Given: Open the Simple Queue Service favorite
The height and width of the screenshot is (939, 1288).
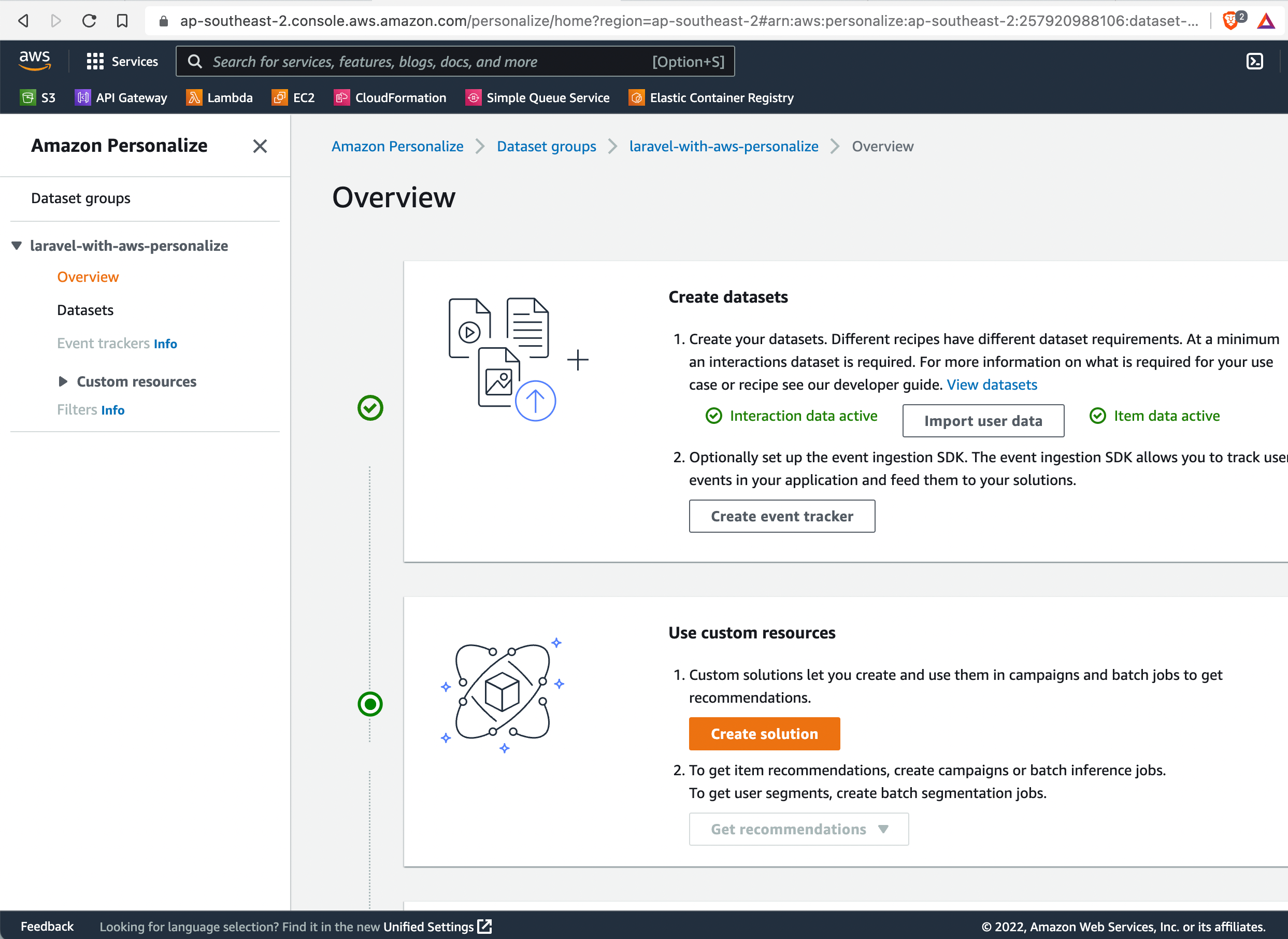Looking at the screenshot, I should click(x=537, y=97).
